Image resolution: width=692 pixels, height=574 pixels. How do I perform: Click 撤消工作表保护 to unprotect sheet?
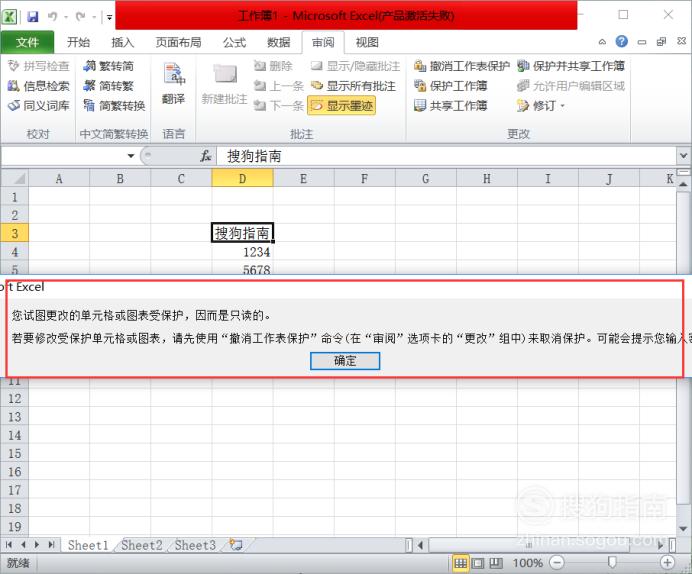[x=462, y=66]
